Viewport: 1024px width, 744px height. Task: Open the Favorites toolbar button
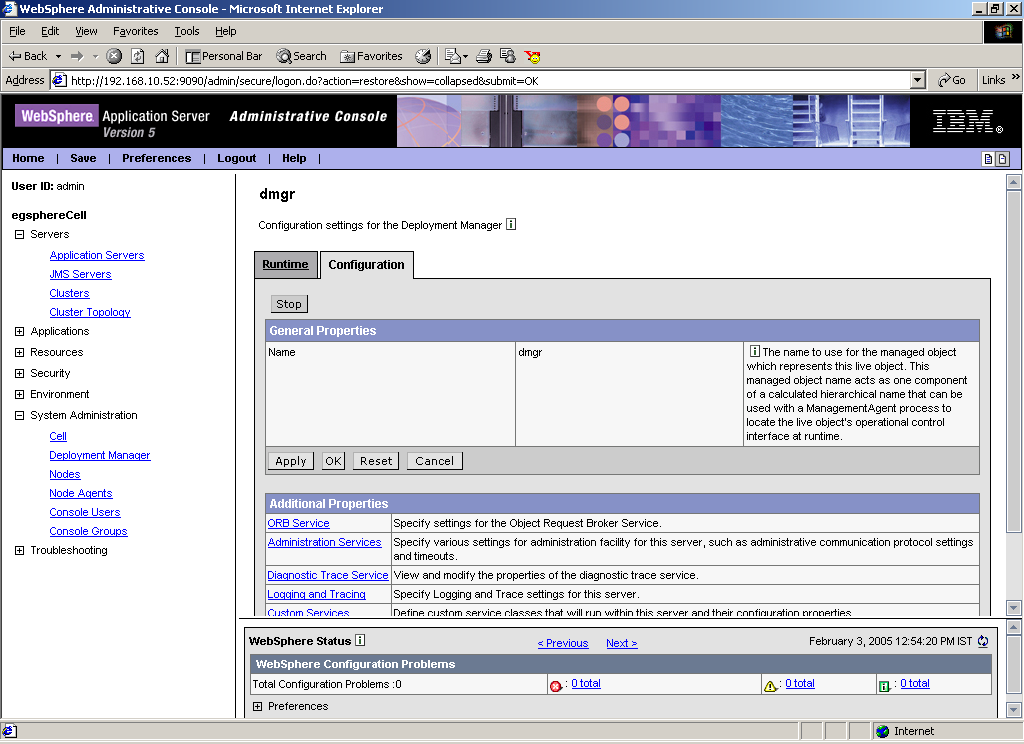point(371,56)
